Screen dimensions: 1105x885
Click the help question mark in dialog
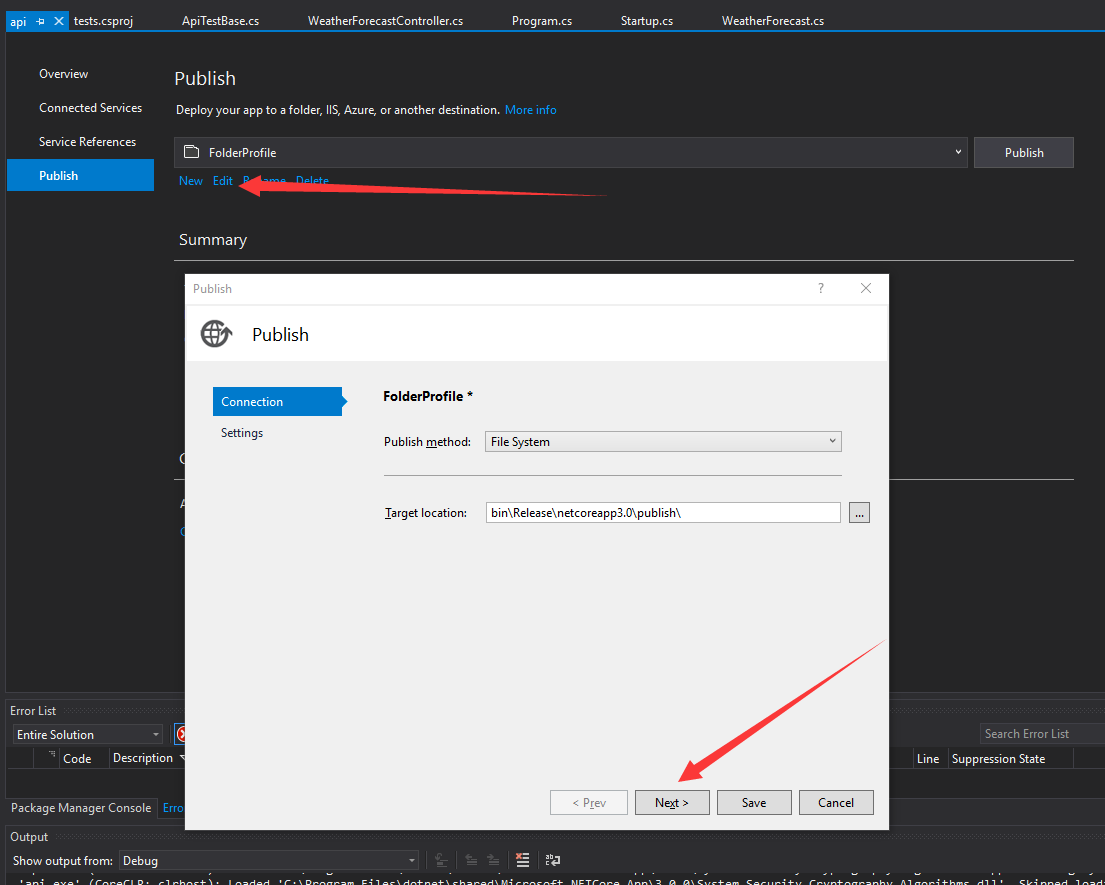pos(820,288)
